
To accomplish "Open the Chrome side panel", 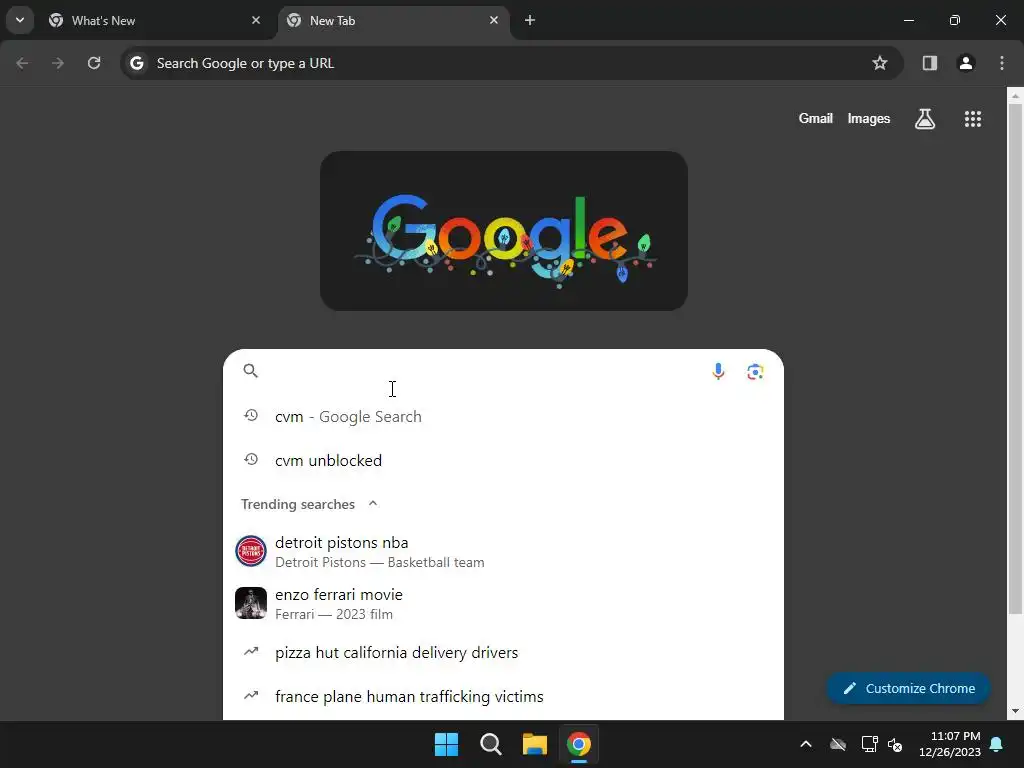I will 929,63.
